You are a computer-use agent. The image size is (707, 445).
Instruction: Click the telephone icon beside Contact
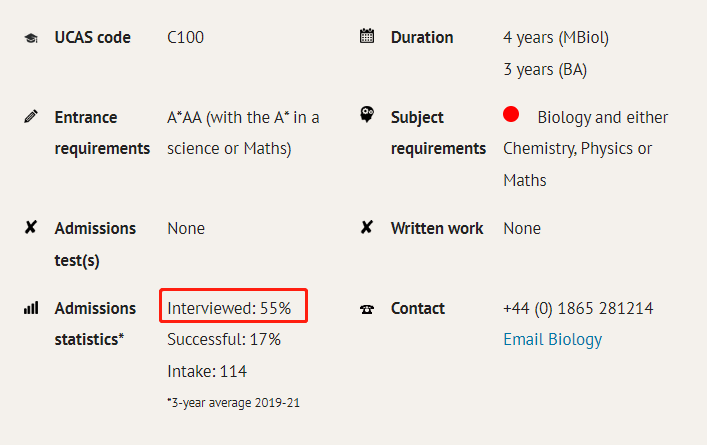coord(367,309)
